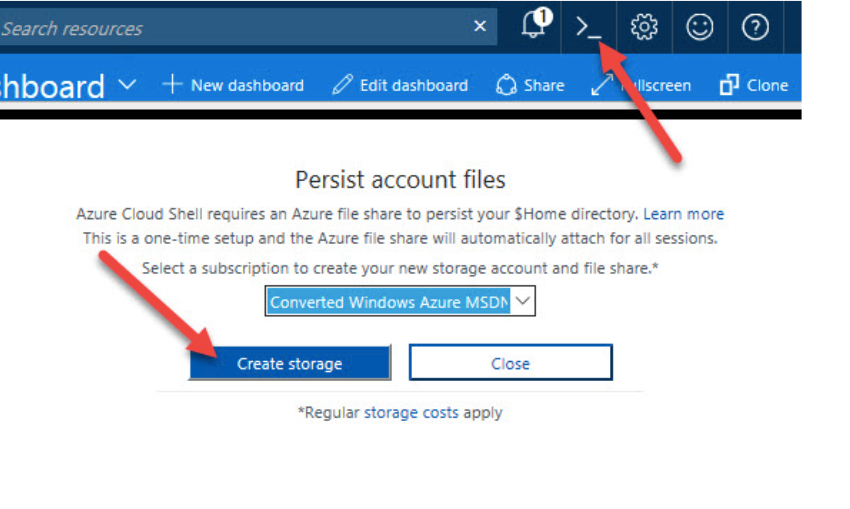Screen dimensions: 850x509
Task: Open the help question mark icon
Action: point(755,27)
